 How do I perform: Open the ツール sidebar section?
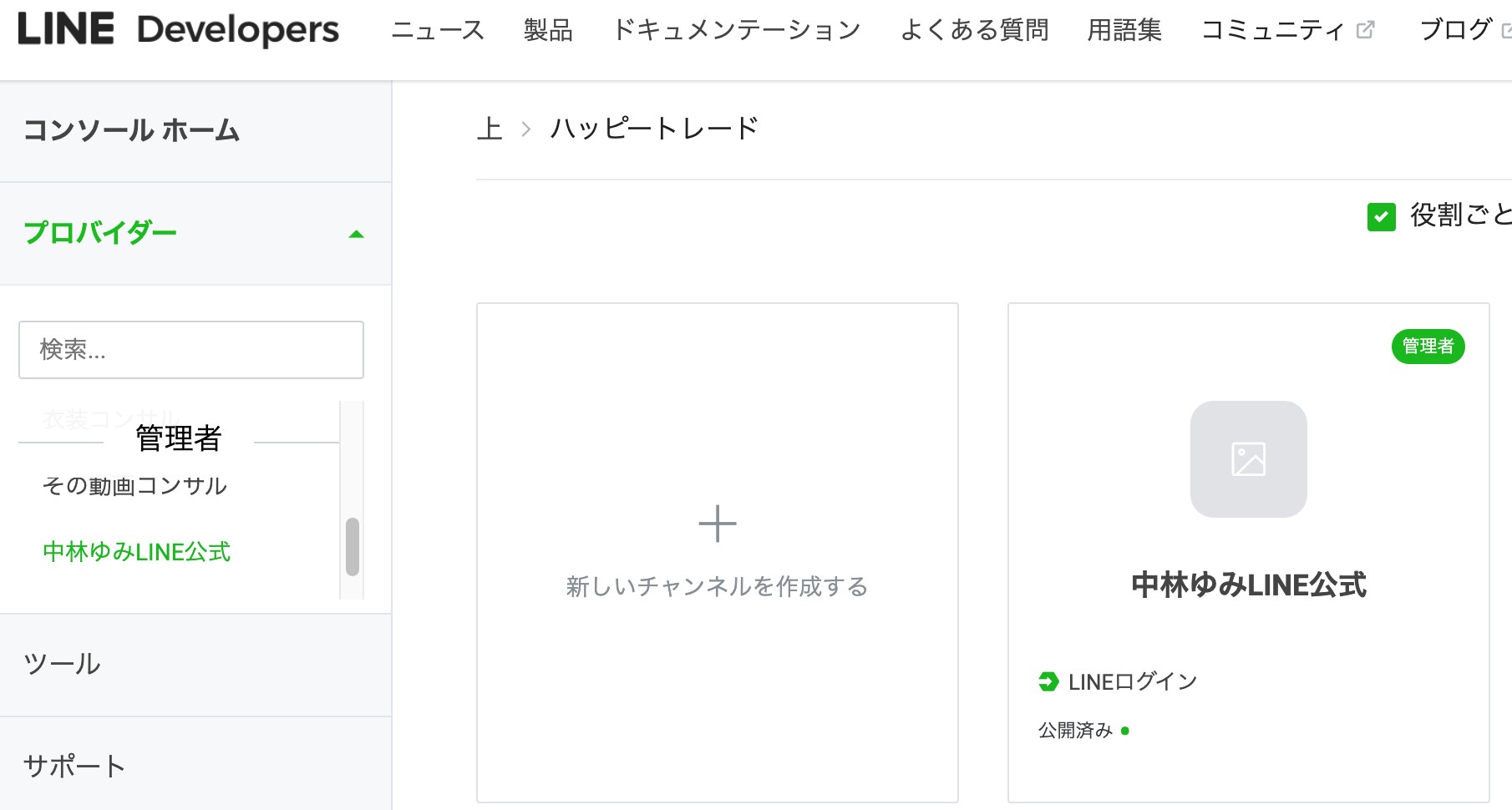tap(195, 665)
